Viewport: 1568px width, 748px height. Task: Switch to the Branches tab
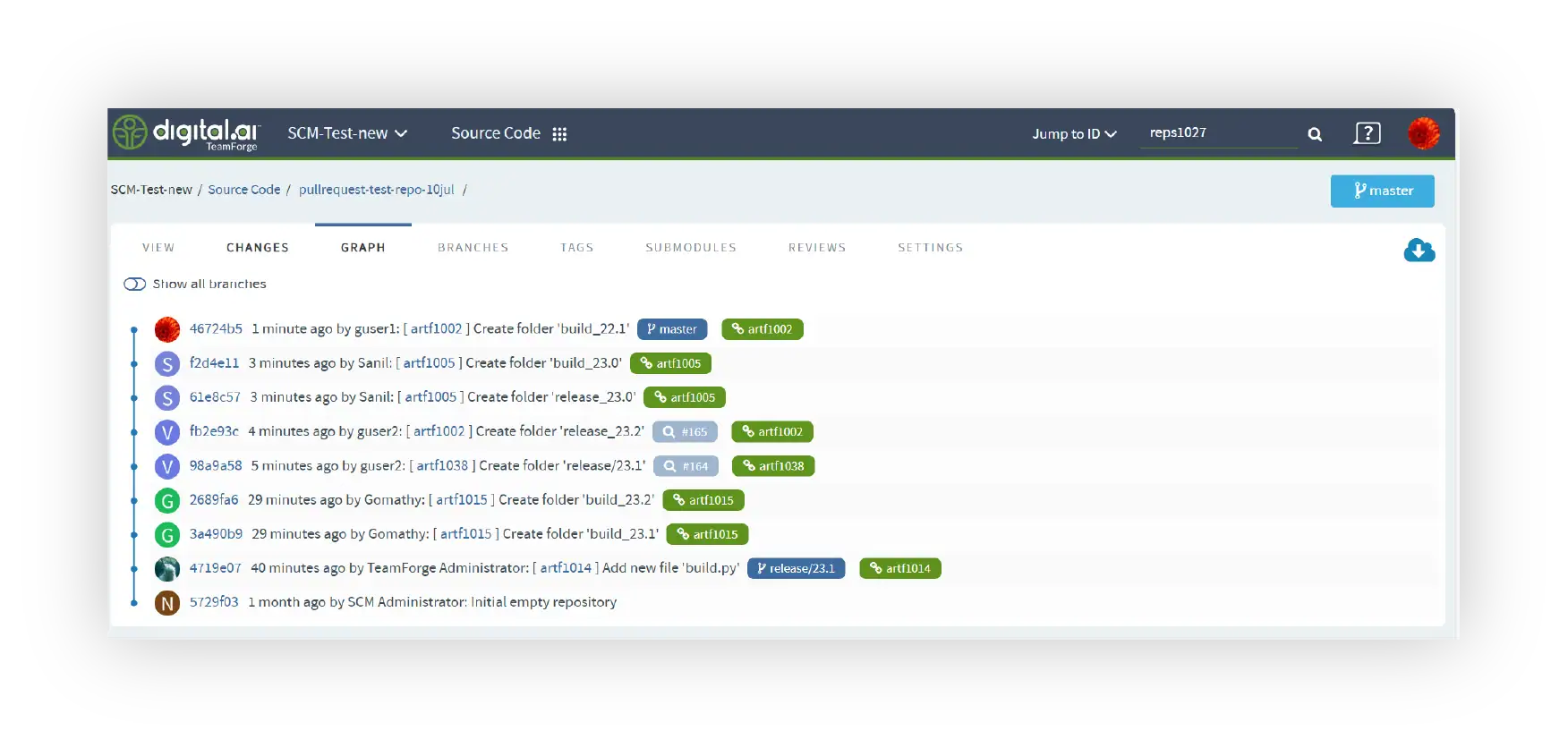[473, 248]
